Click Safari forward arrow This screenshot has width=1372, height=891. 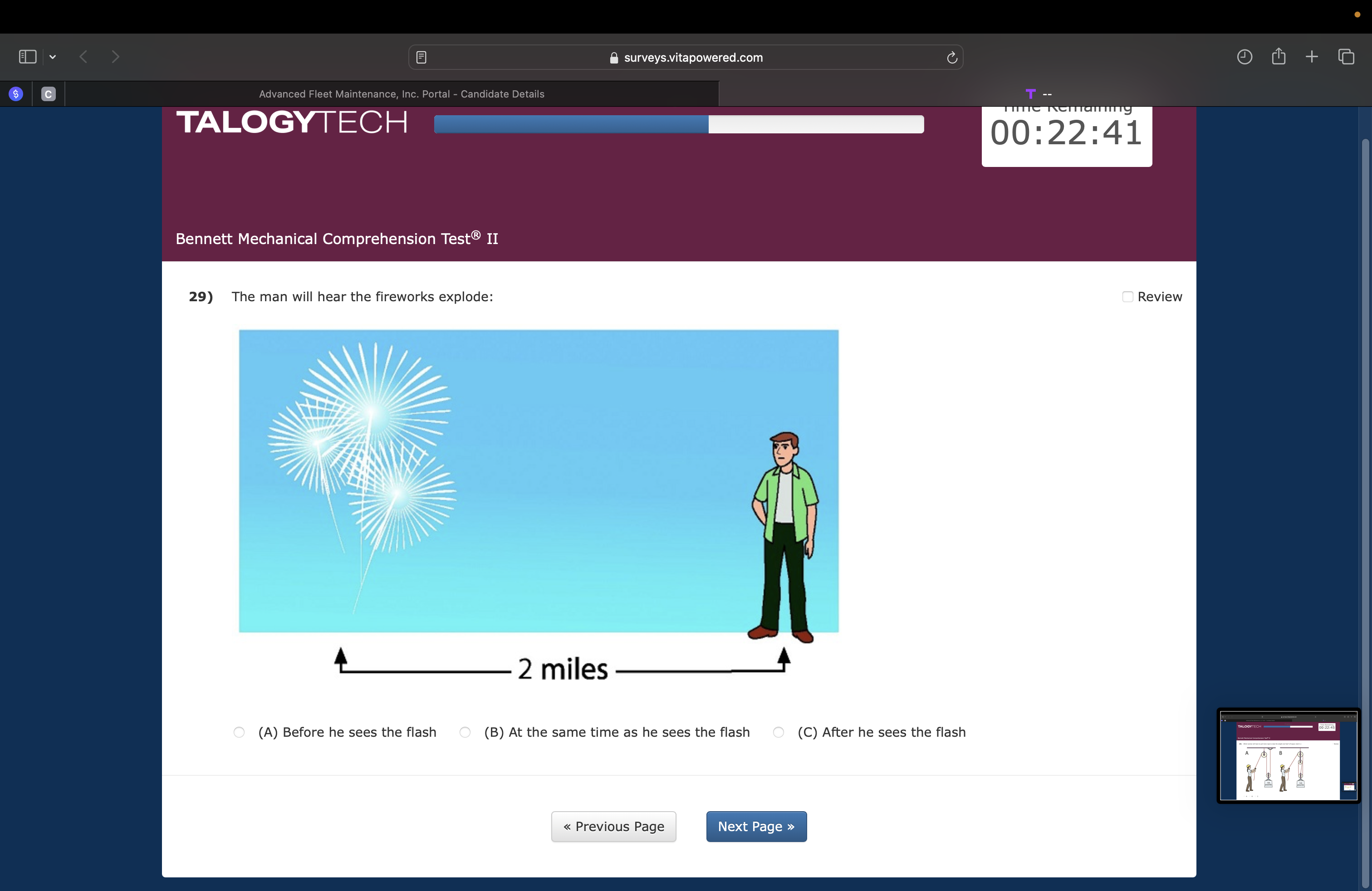point(115,56)
